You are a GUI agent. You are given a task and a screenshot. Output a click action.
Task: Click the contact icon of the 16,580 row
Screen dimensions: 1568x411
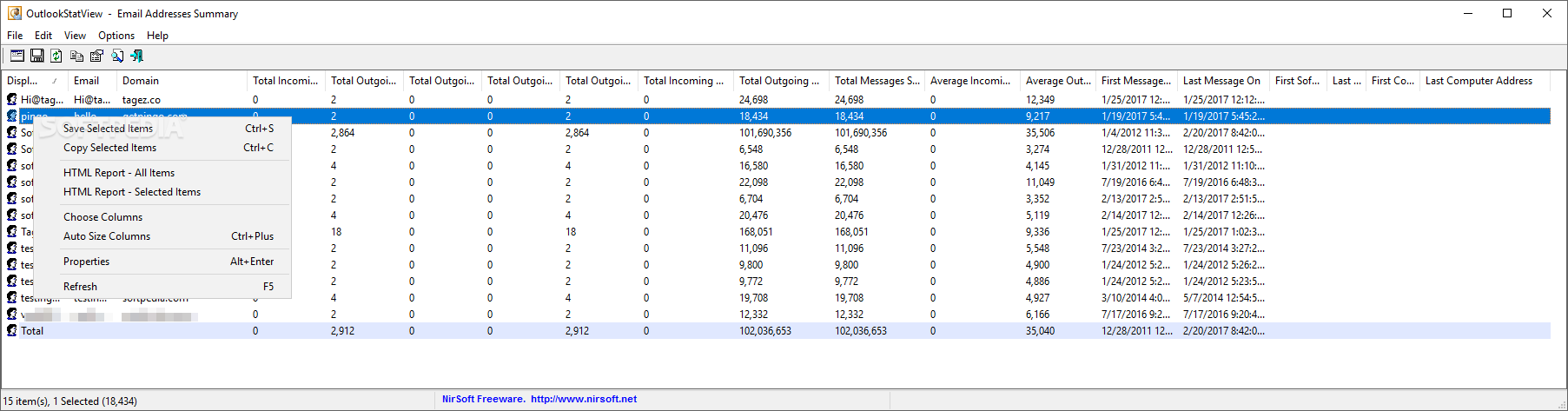point(12,166)
